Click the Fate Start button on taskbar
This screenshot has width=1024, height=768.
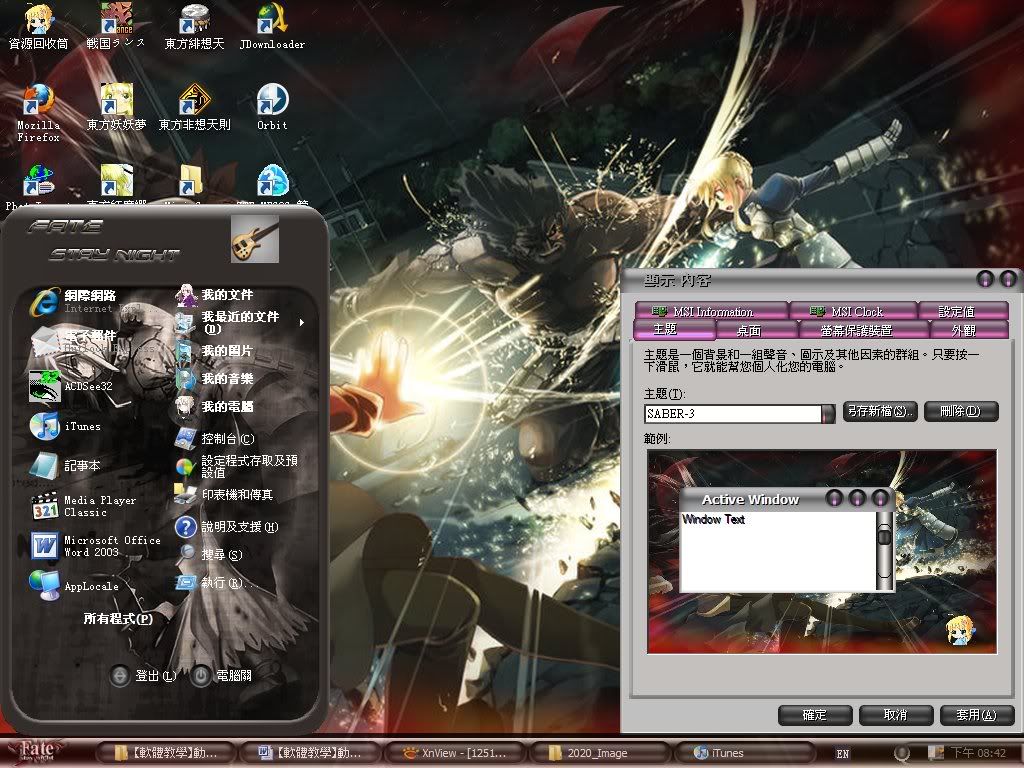[x=39, y=751]
